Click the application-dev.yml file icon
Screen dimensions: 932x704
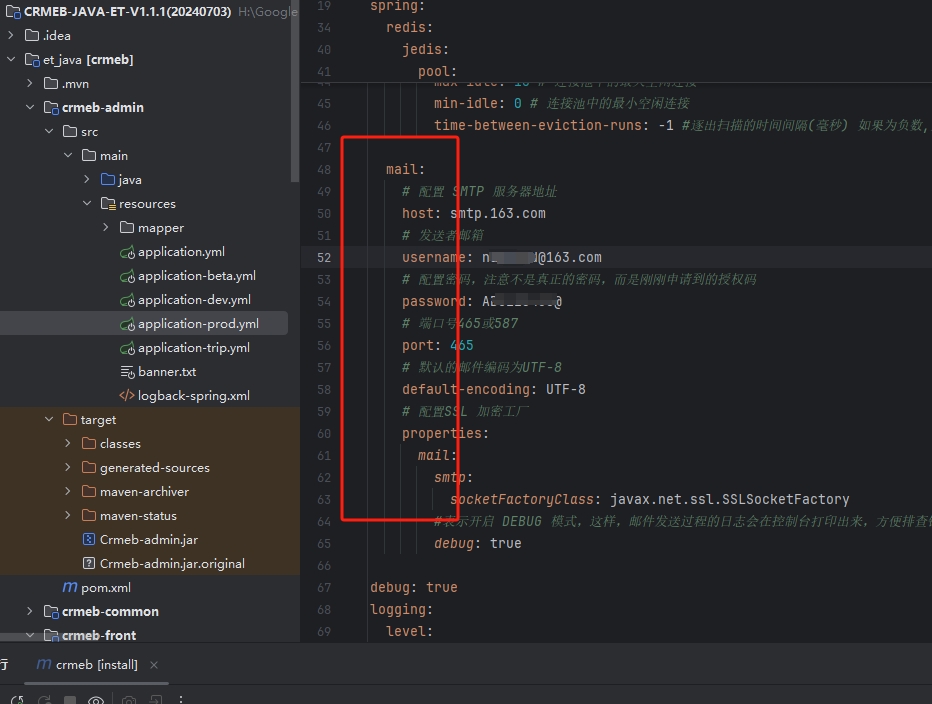(x=127, y=300)
